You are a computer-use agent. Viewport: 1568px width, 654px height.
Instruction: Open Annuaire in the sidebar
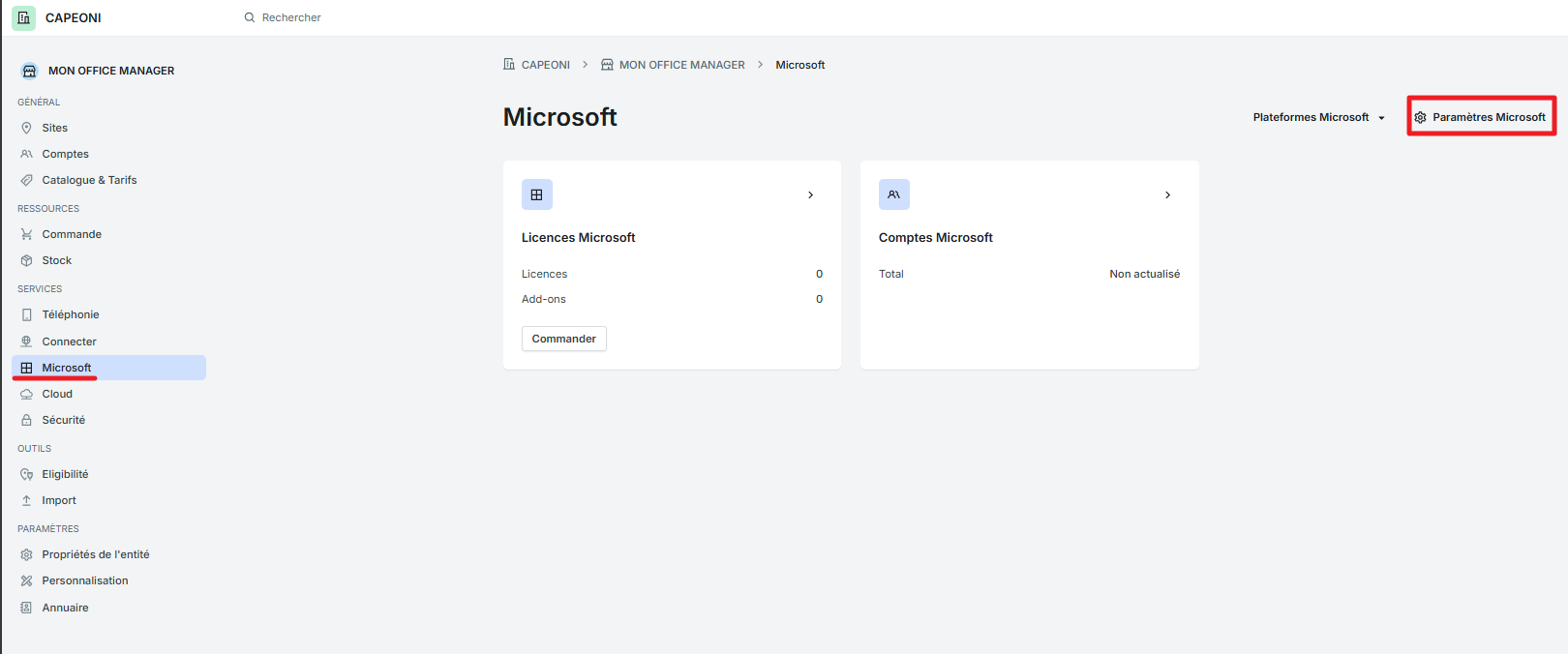[108, 608]
